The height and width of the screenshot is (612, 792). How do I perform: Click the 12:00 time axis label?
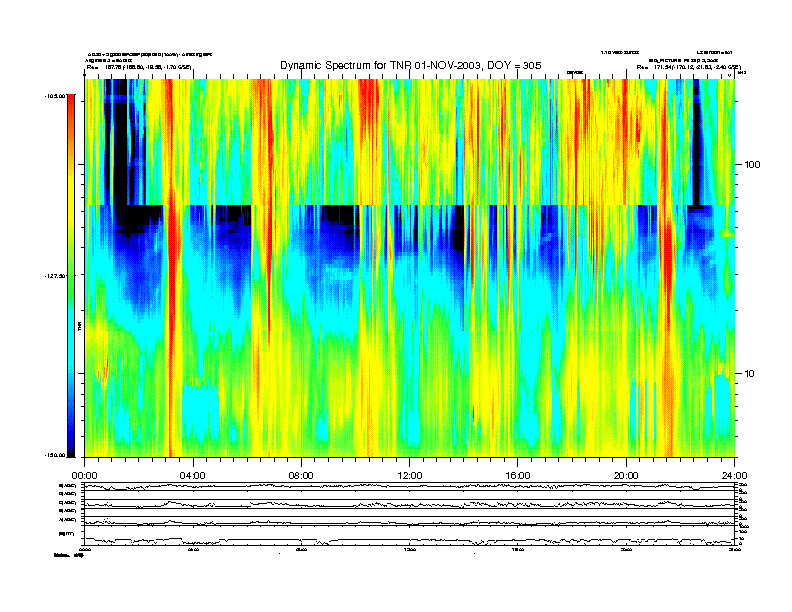pos(410,476)
